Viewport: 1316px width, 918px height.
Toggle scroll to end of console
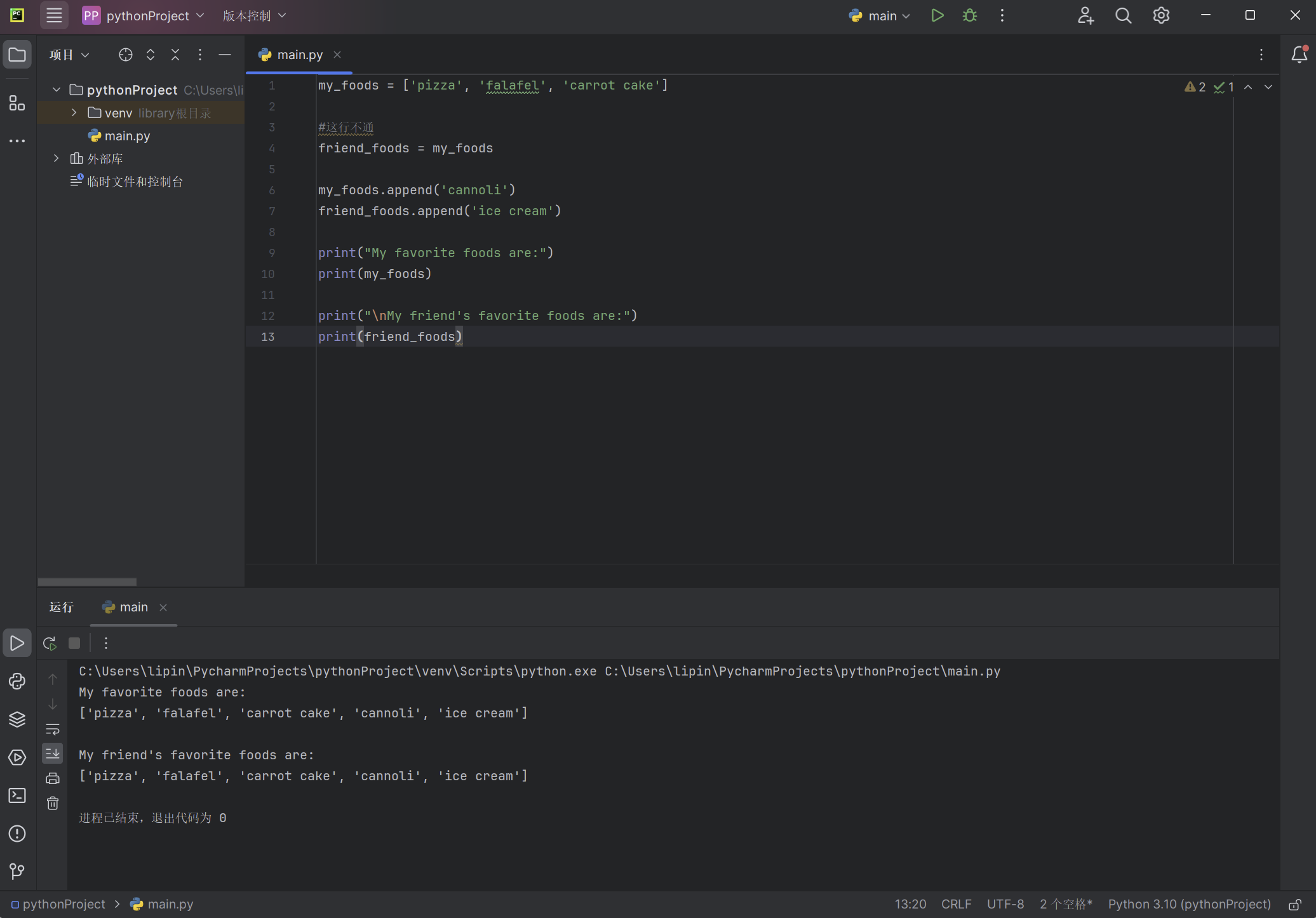point(53,754)
